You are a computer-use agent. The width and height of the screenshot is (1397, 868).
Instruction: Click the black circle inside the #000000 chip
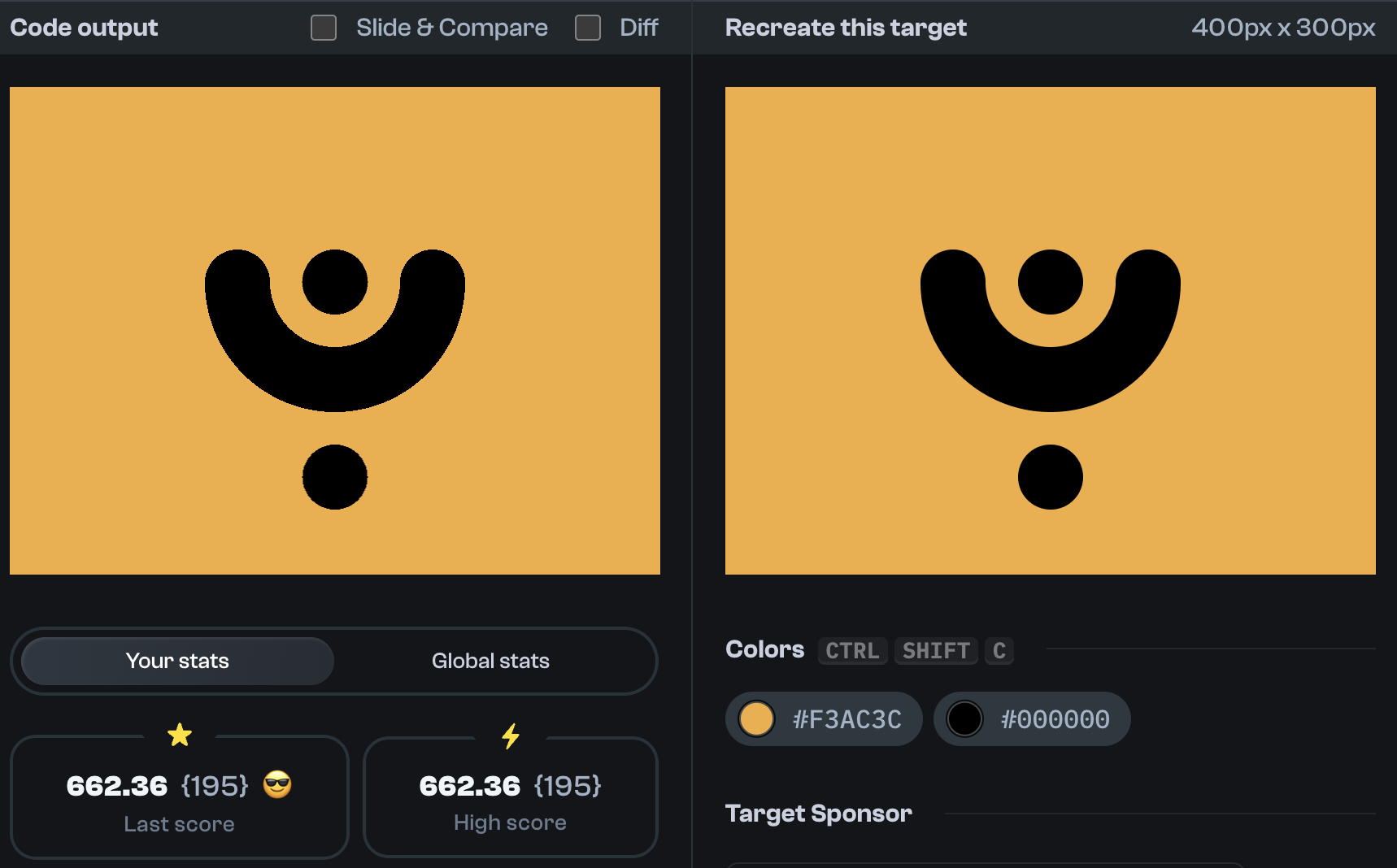(x=965, y=718)
